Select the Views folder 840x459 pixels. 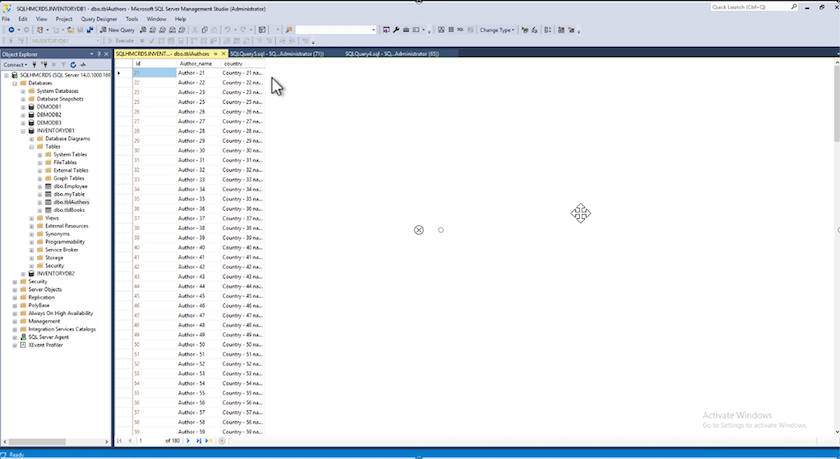tap(52, 218)
